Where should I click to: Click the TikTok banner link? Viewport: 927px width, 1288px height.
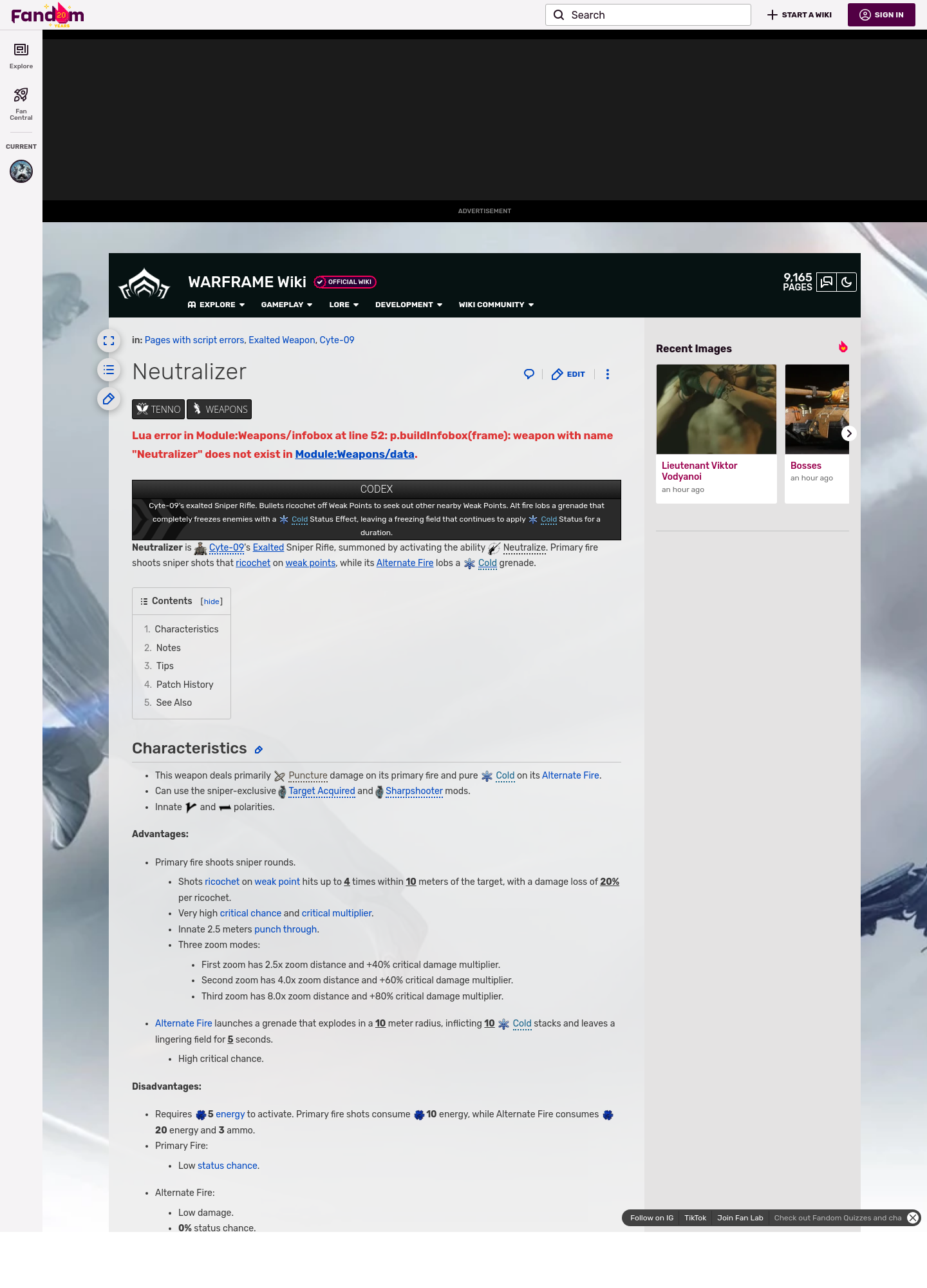695,1218
